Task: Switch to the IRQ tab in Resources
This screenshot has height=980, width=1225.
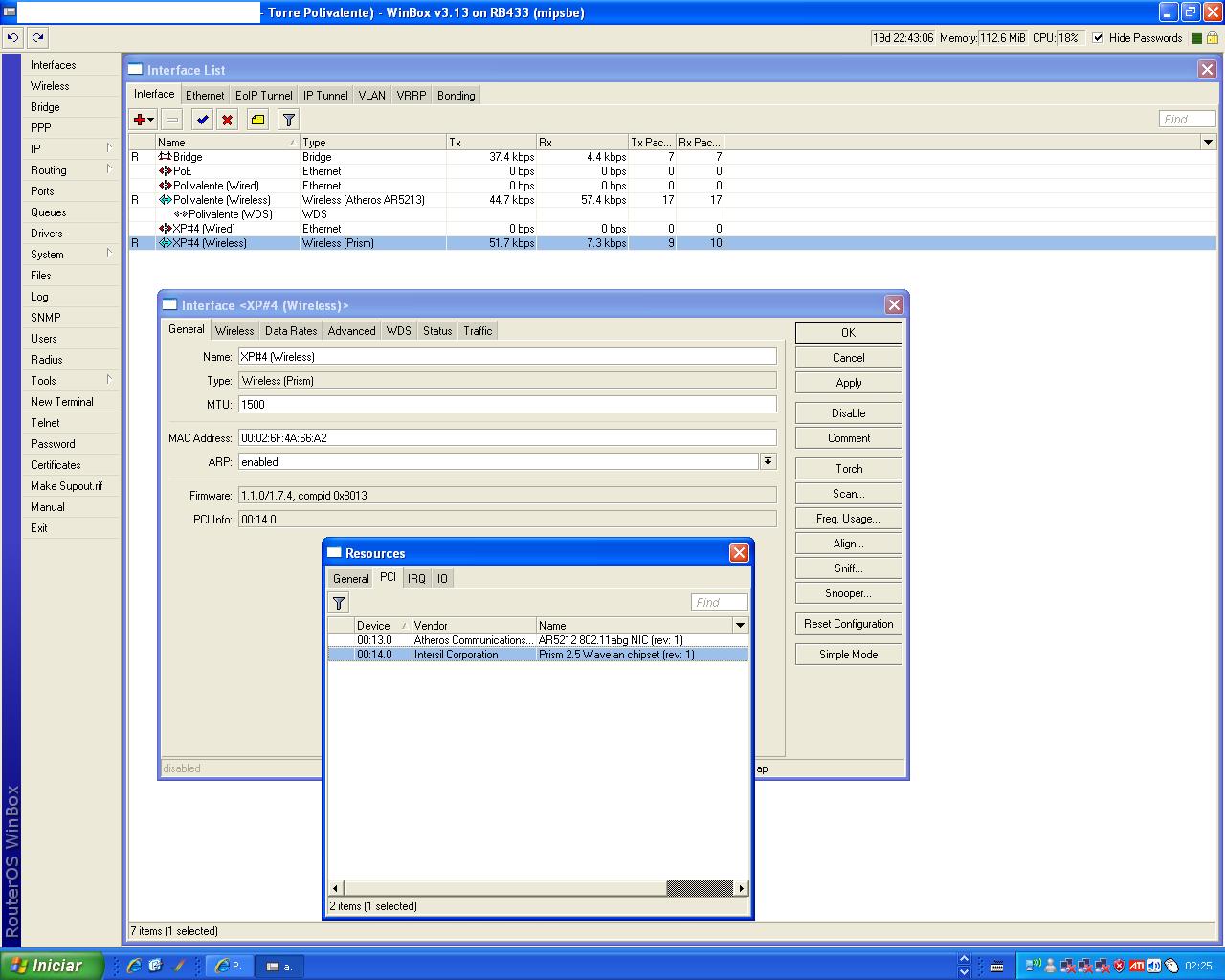Action: [416, 579]
